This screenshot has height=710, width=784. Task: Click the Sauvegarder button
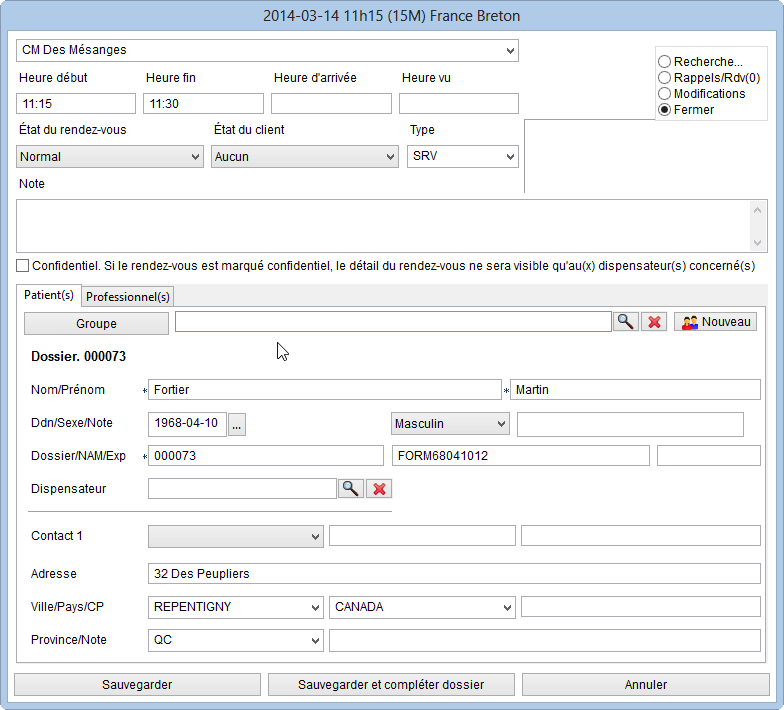137,685
